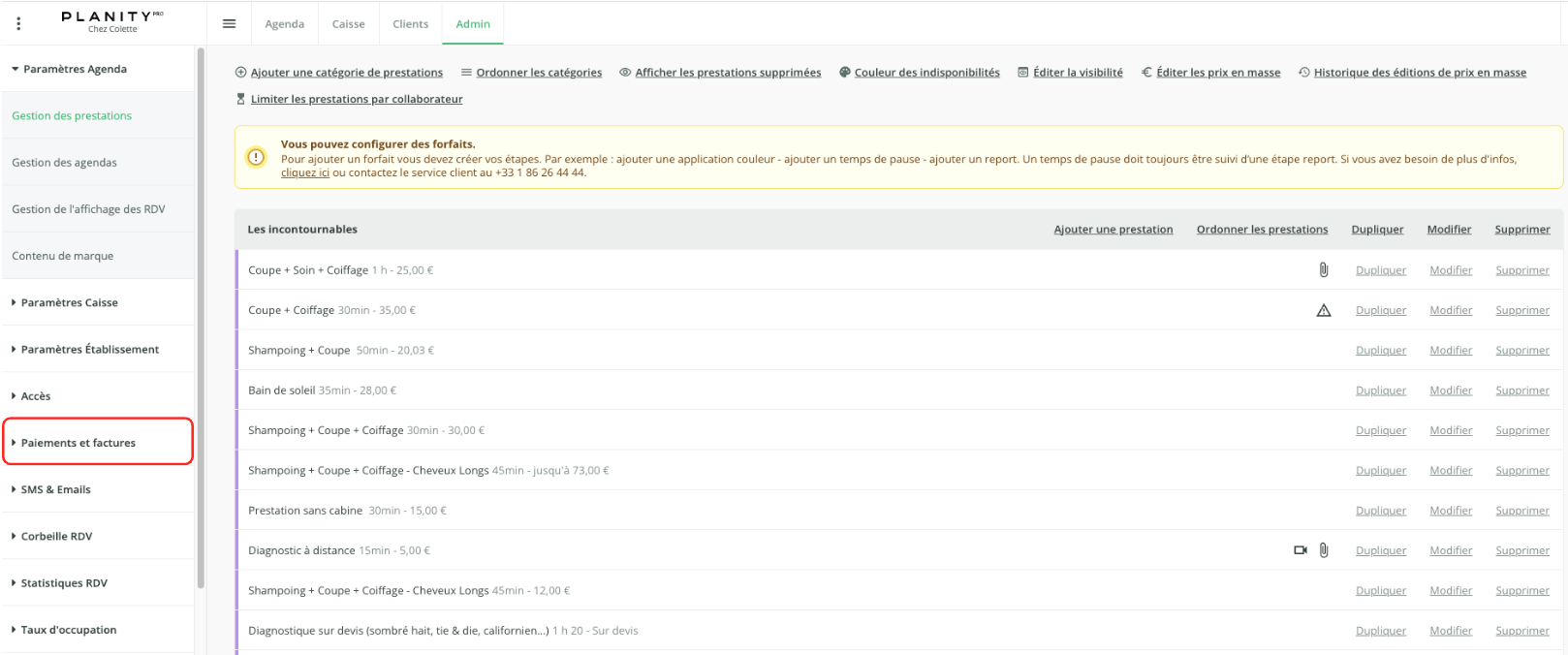Click the warning triangle on Coupe + Coiffage
Image resolution: width=1568 pixels, height=655 pixels.
click(1324, 310)
